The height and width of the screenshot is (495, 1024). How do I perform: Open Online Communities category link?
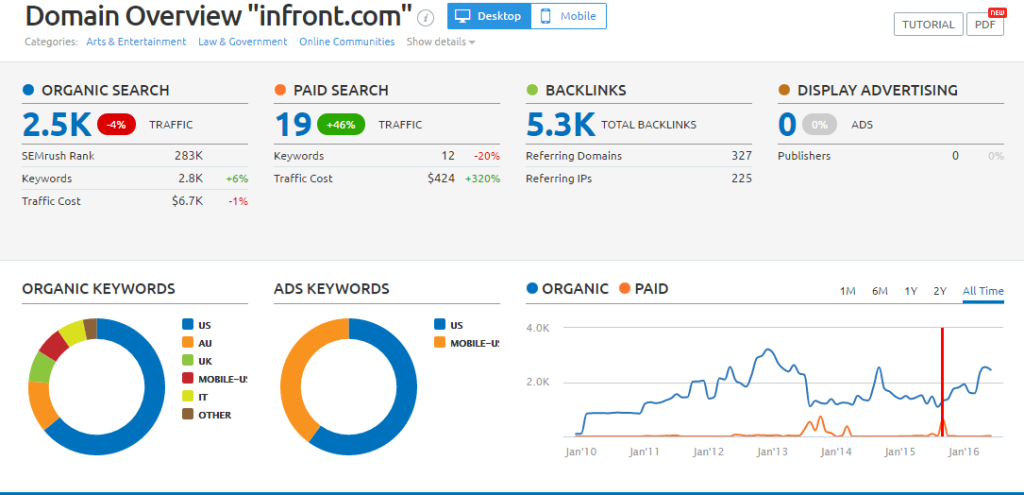(x=345, y=42)
